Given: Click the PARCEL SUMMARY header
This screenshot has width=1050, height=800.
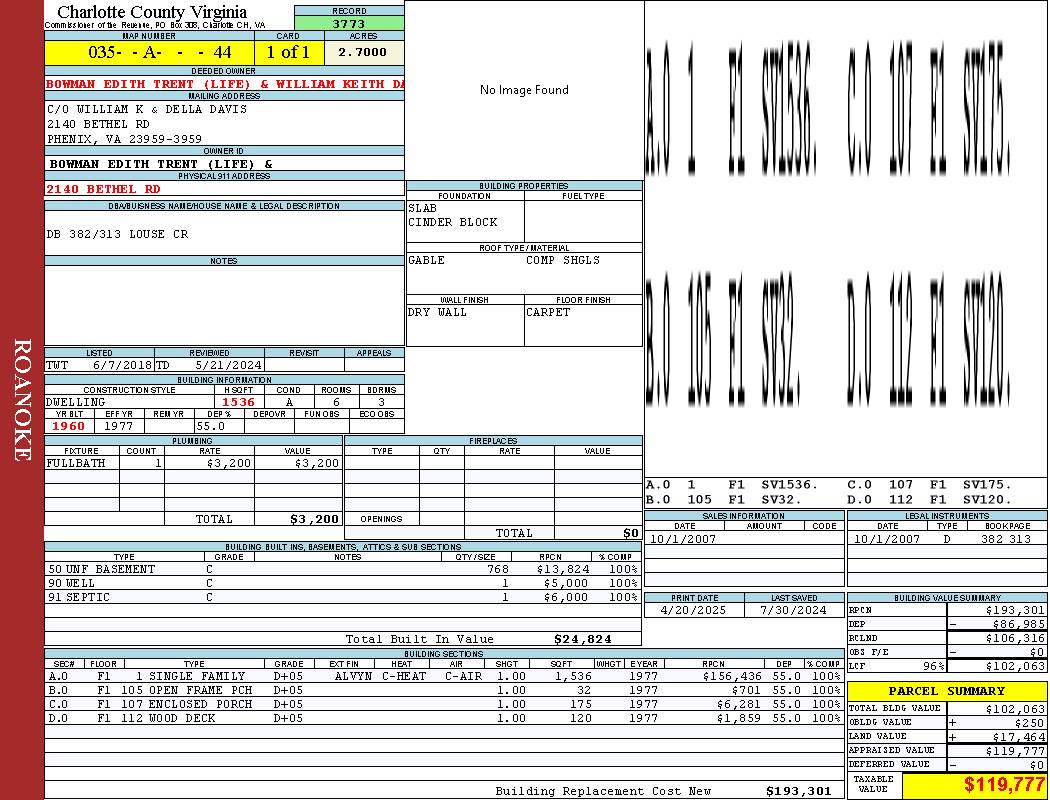Looking at the screenshot, I should pyautogui.click(x=946, y=691).
